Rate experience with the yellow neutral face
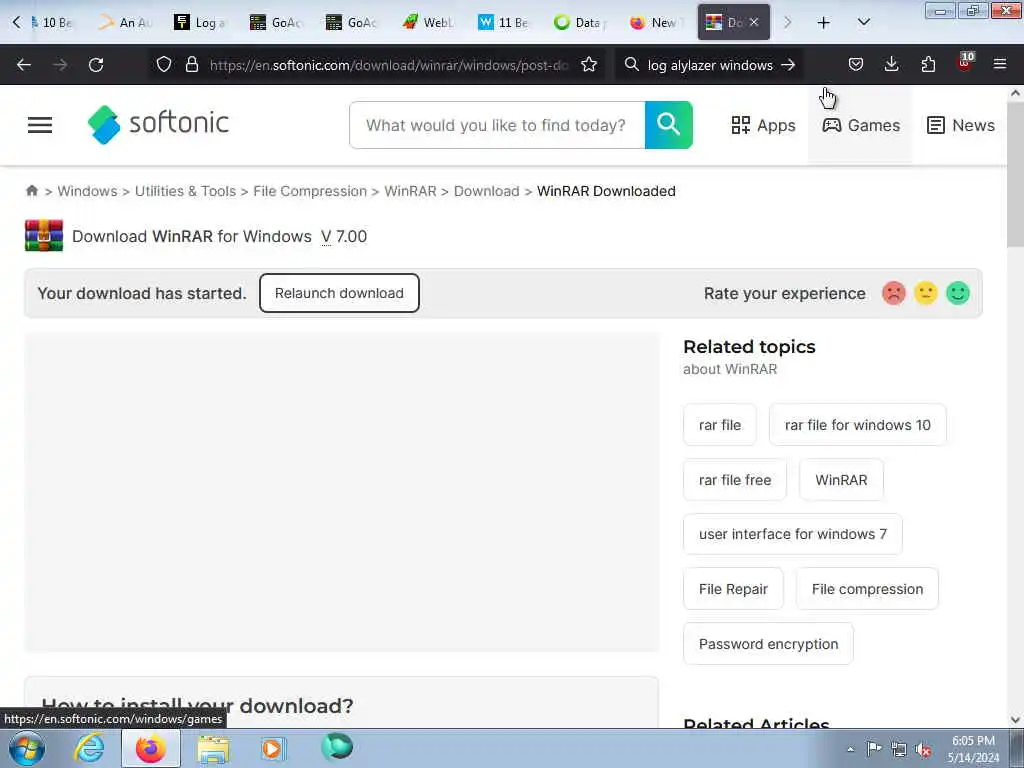The width and height of the screenshot is (1024, 768). (x=925, y=293)
